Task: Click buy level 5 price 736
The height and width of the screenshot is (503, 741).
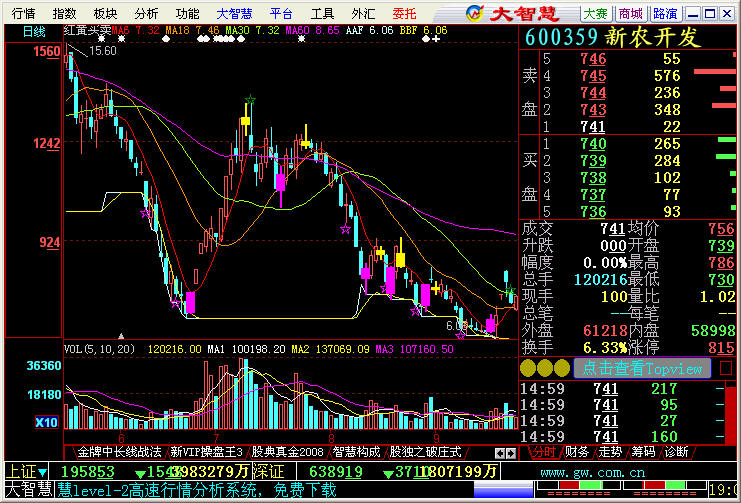Action: [x=593, y=211]
